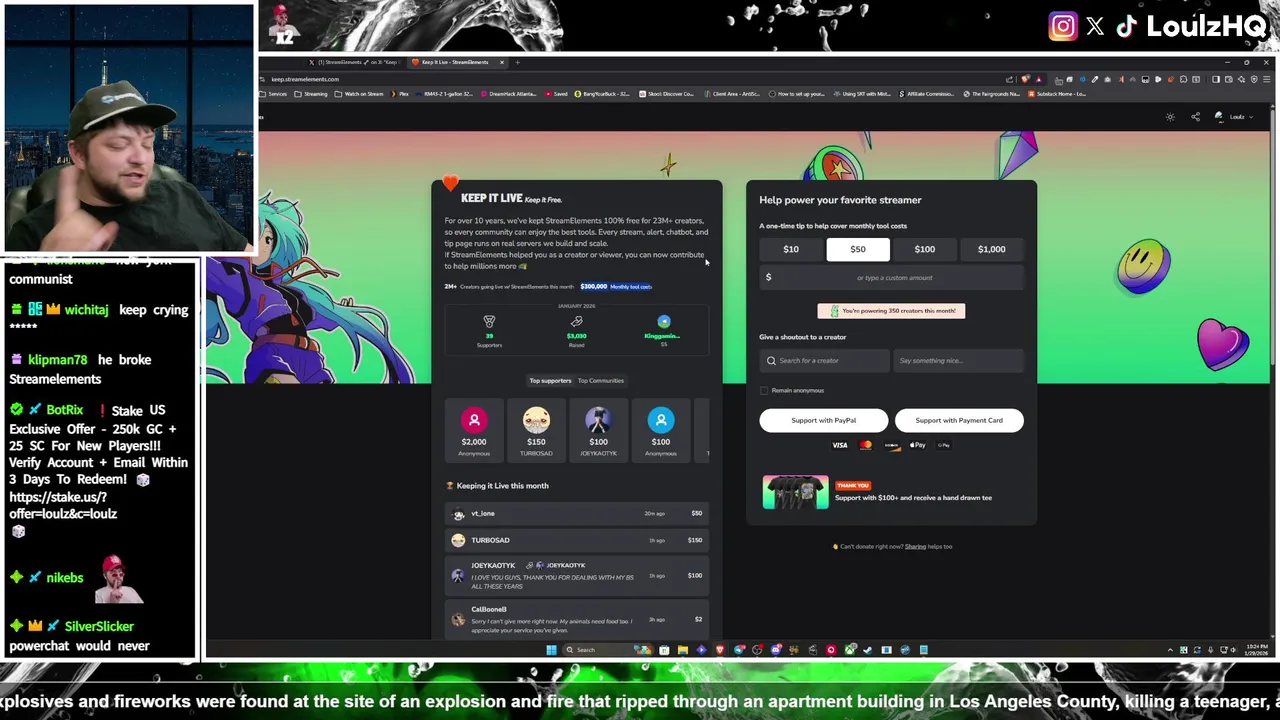Click the hand drawn tee thumbnail
Screen dimensions: 1280x720
click(x=795, y=492)
